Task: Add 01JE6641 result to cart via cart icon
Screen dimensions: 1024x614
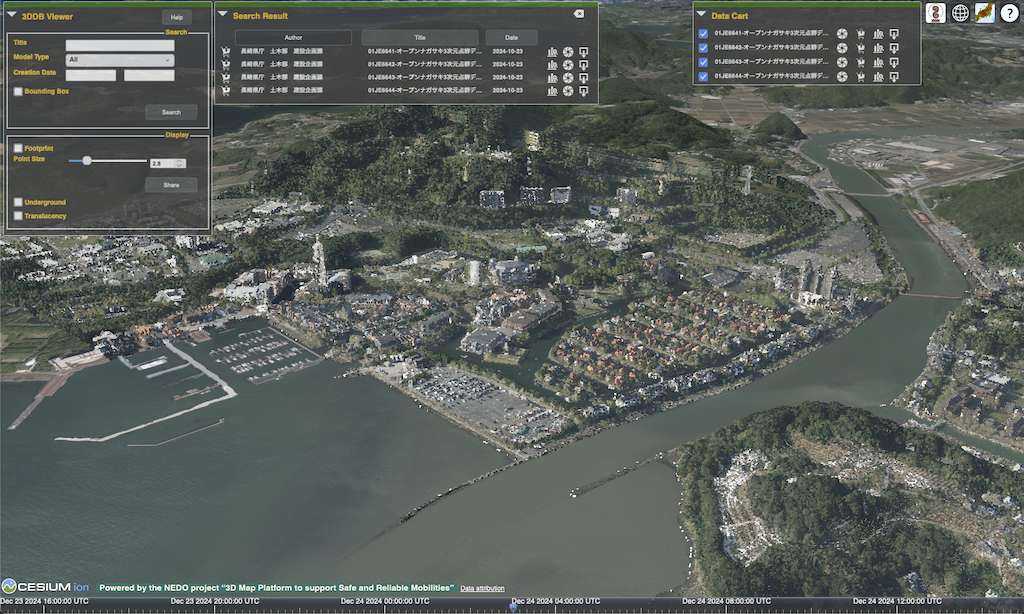Action: tap(225, 52)
